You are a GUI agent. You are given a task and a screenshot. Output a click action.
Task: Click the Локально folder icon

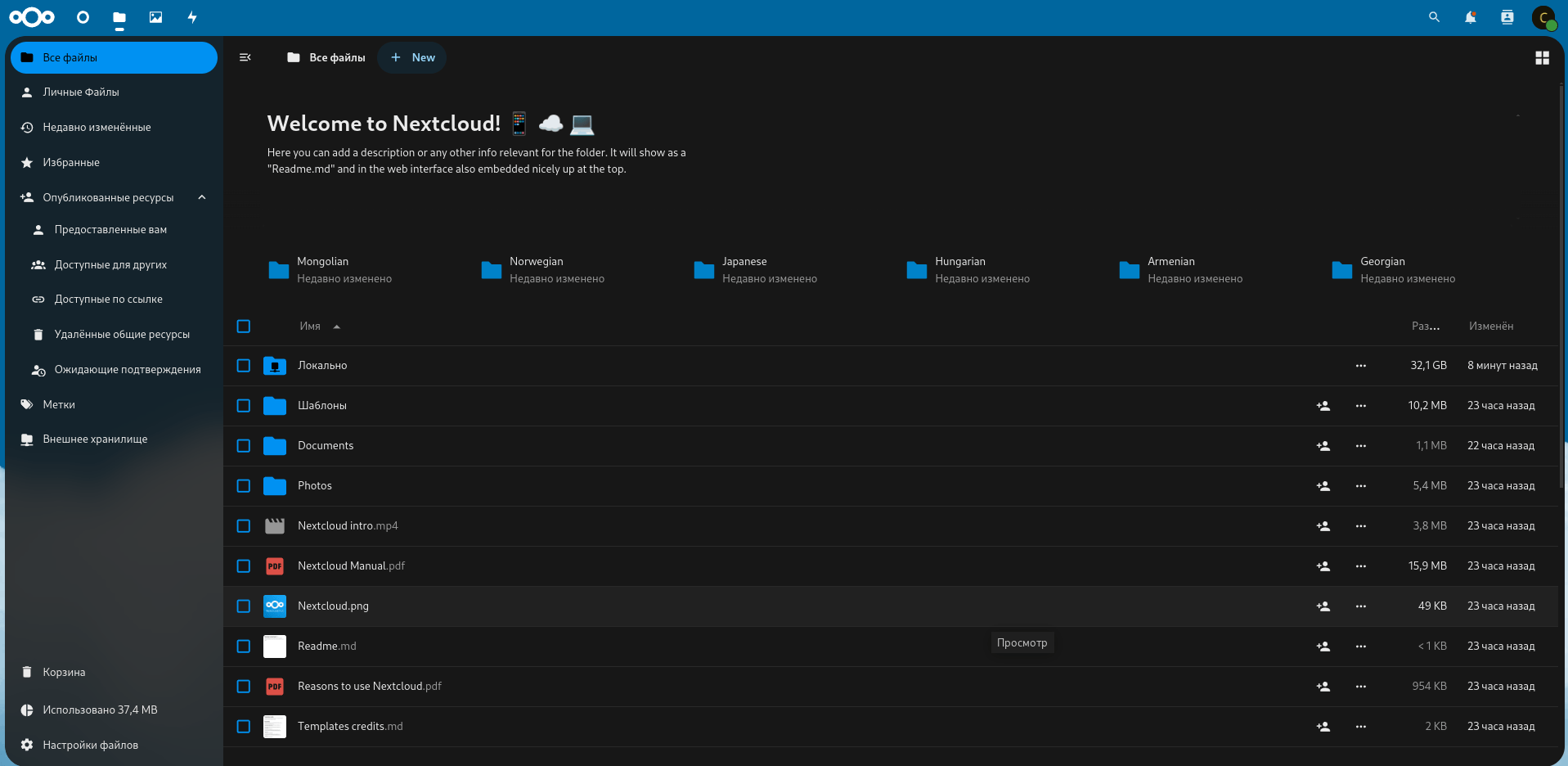[x=275, y=366]
